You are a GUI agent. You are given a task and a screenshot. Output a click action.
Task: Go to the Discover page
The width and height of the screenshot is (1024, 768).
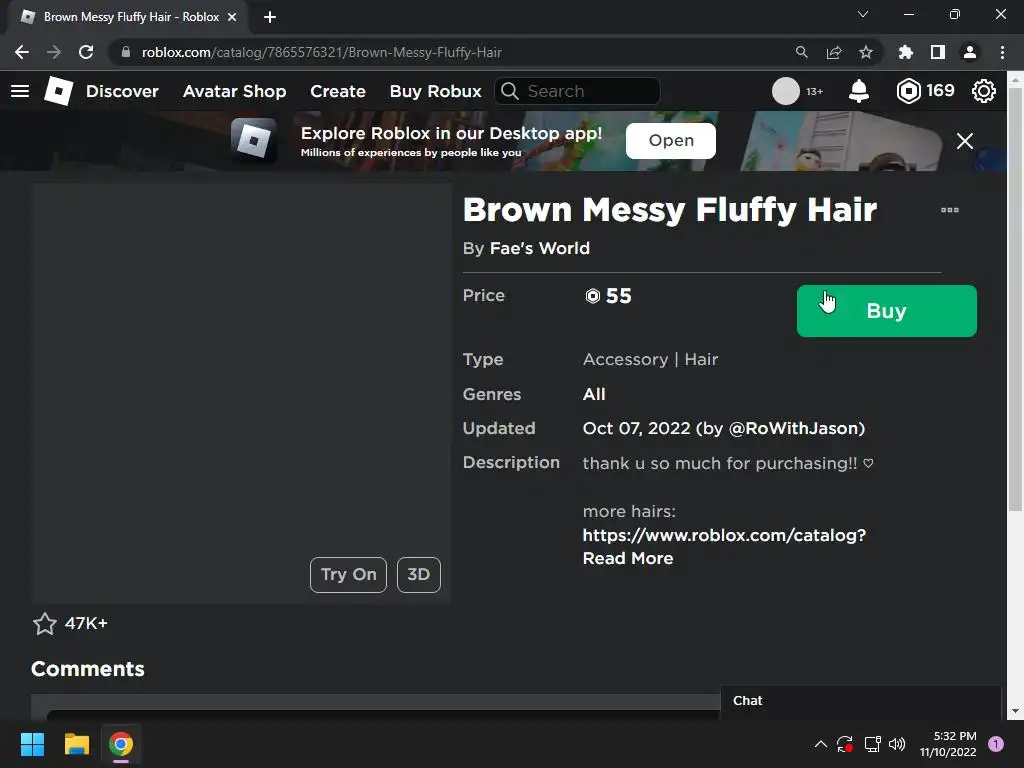[122, 91]
